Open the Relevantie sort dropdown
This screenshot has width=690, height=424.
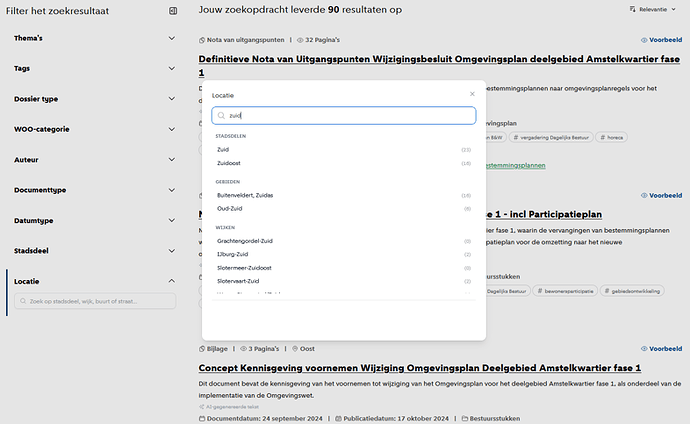pos(653,9)
